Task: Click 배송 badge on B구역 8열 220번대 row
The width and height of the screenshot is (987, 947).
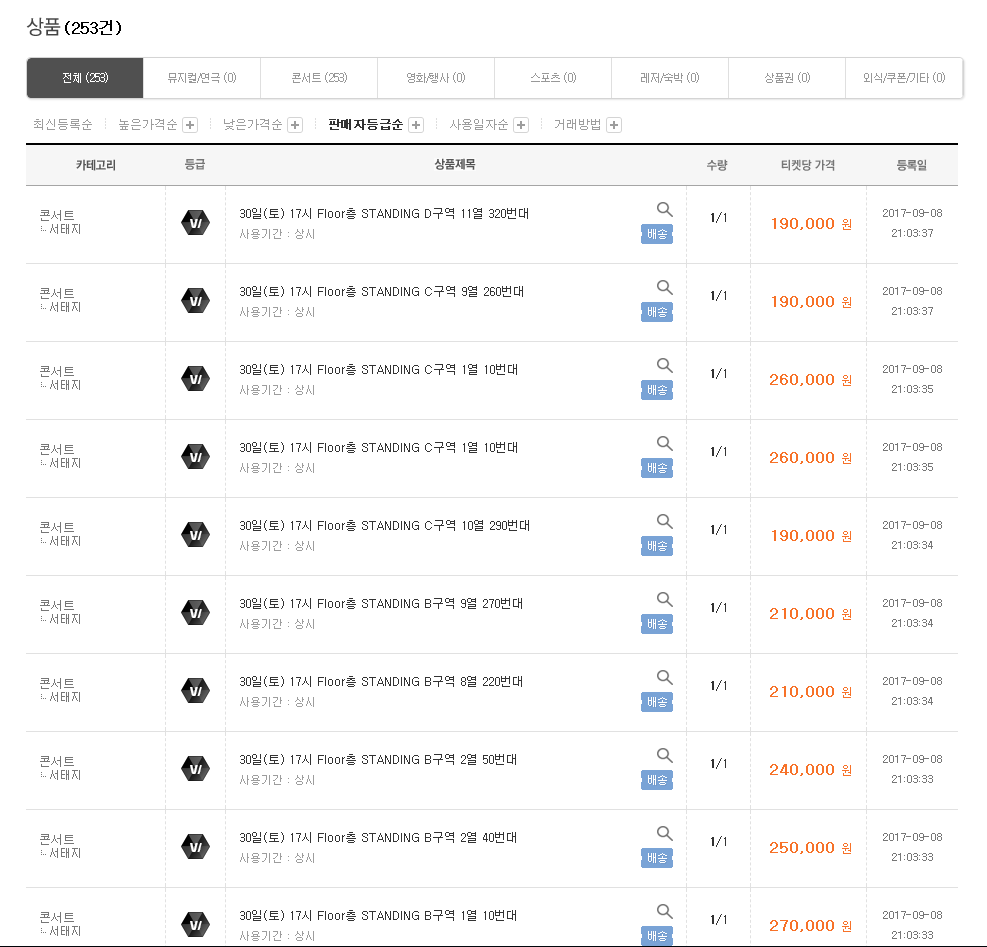Action: point(657,703)
